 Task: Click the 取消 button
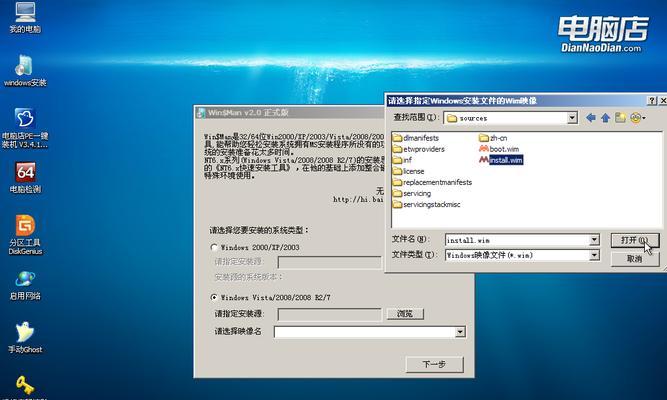635,259
